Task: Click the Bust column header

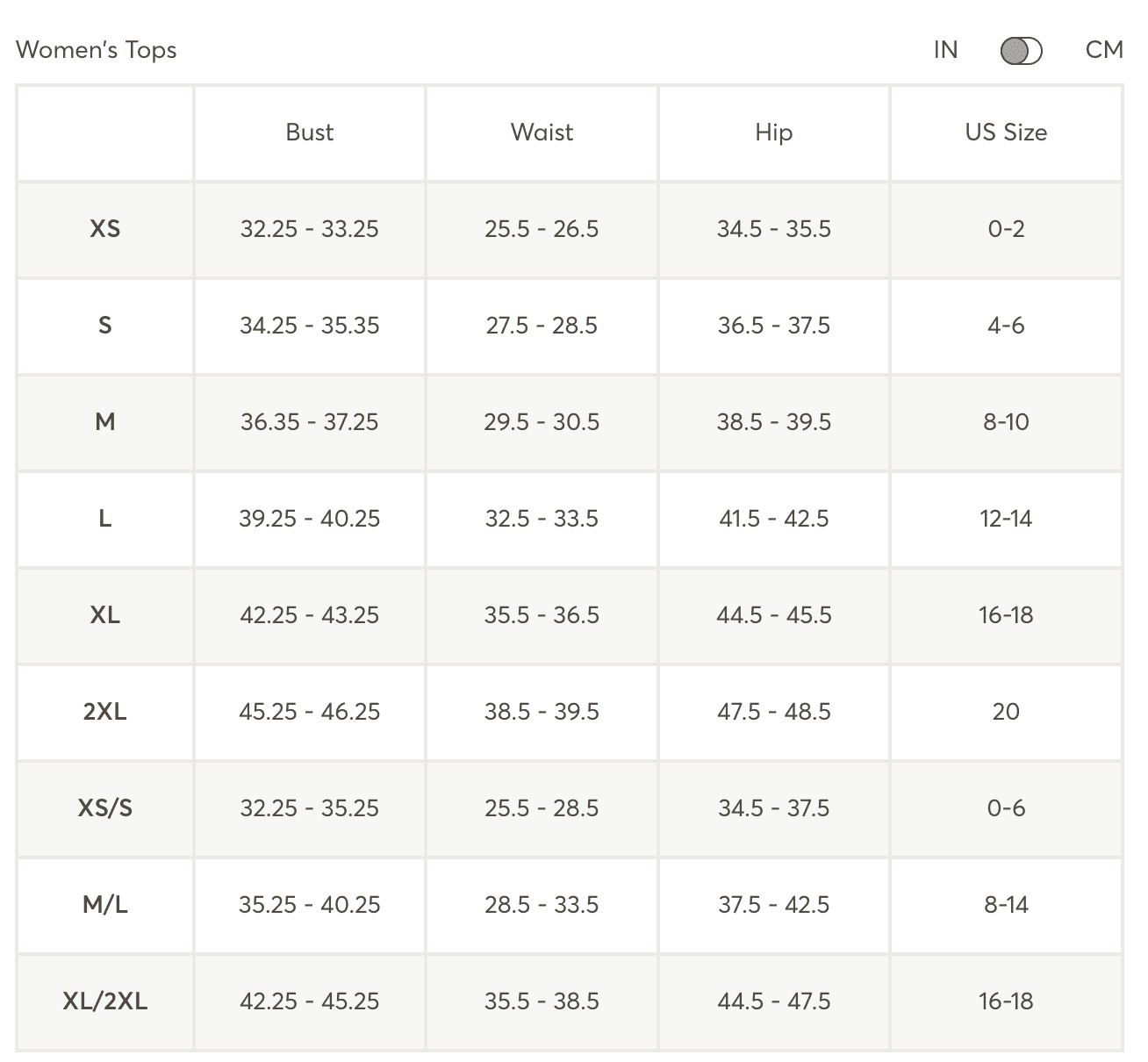Action: [310, 133]
